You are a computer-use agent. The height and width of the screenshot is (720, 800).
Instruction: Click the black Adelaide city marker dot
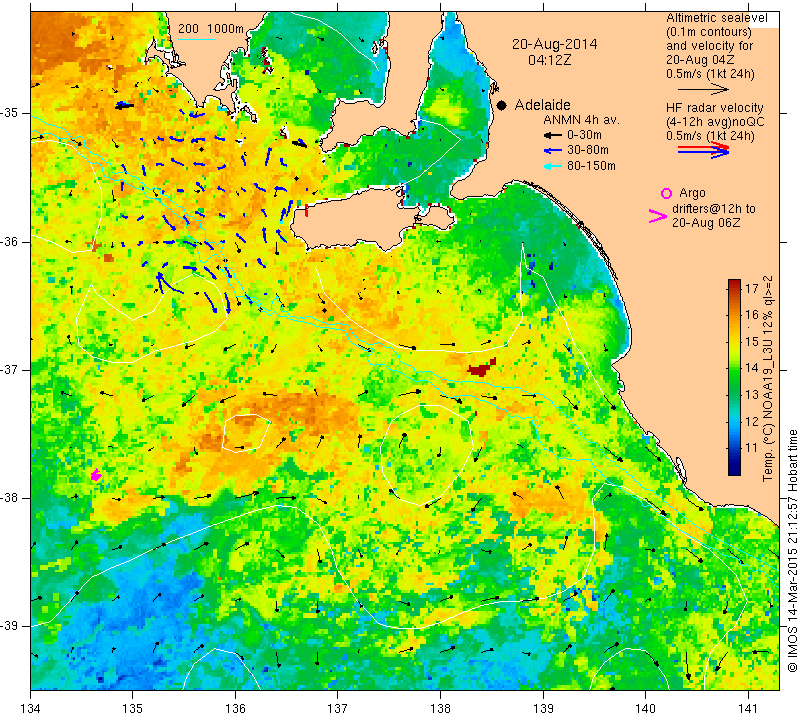pos(502,105)
